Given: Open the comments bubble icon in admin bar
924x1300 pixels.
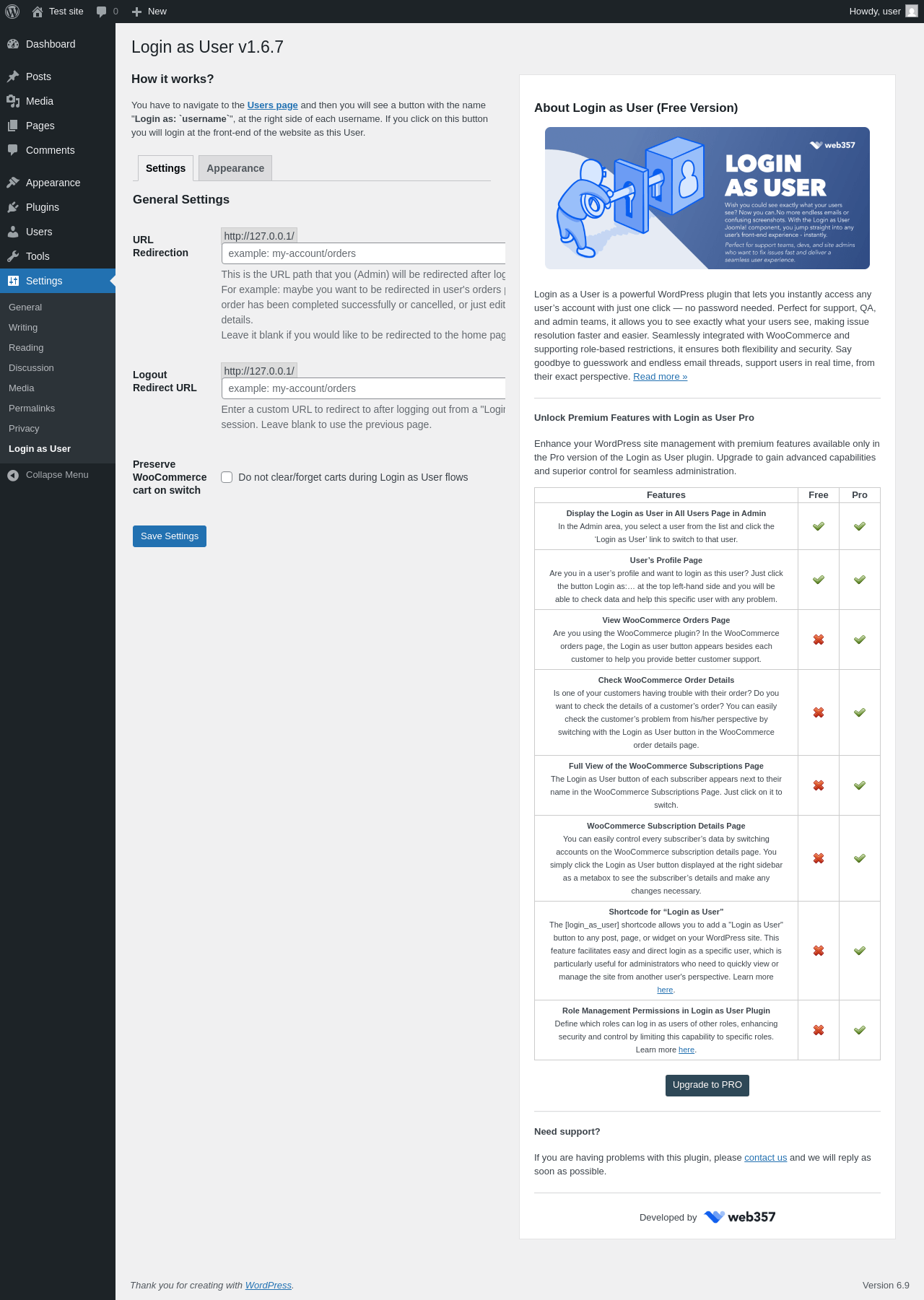Looking at the screenshot, I should point(101,12).
